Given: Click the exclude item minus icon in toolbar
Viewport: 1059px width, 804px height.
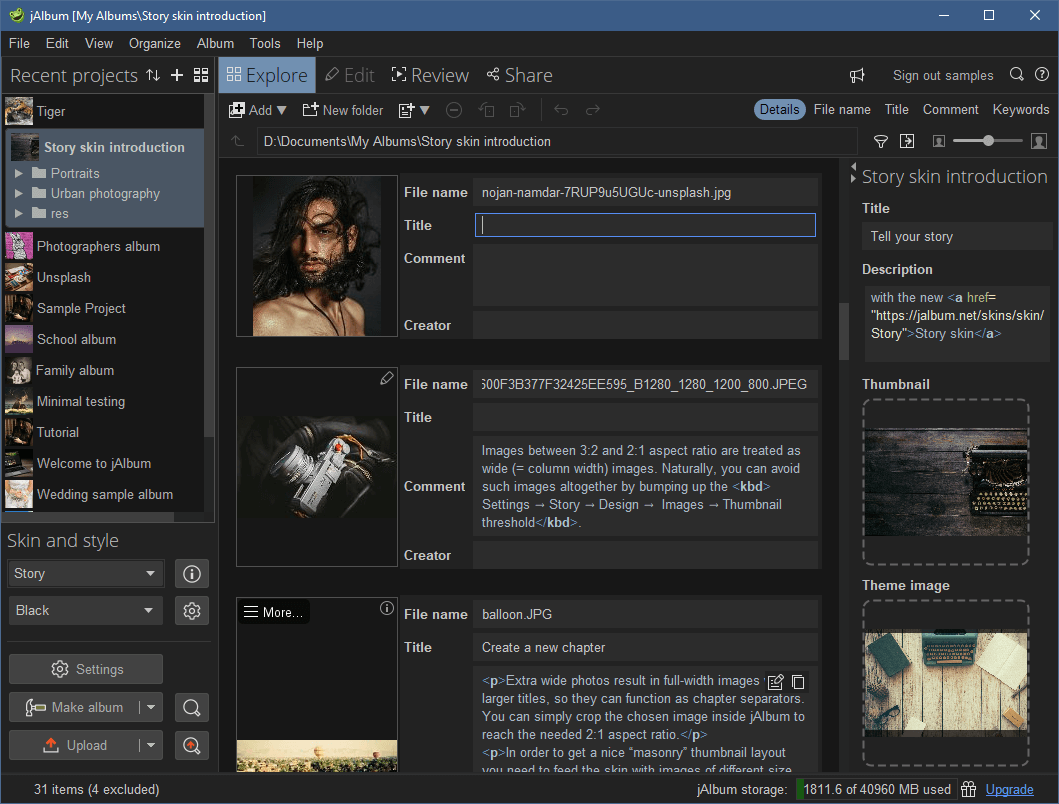Looking at the screenshot, I should tap(454, 110).
